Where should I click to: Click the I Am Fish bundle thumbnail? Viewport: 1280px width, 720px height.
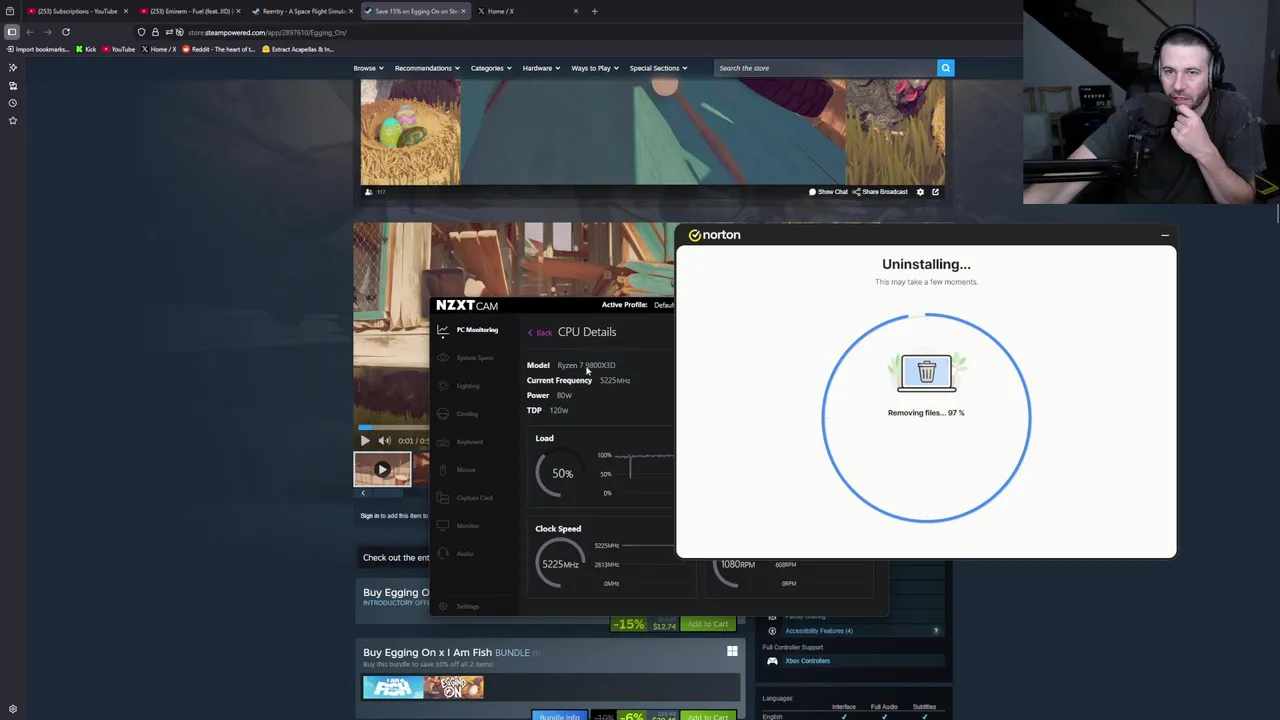pos(393,687)
